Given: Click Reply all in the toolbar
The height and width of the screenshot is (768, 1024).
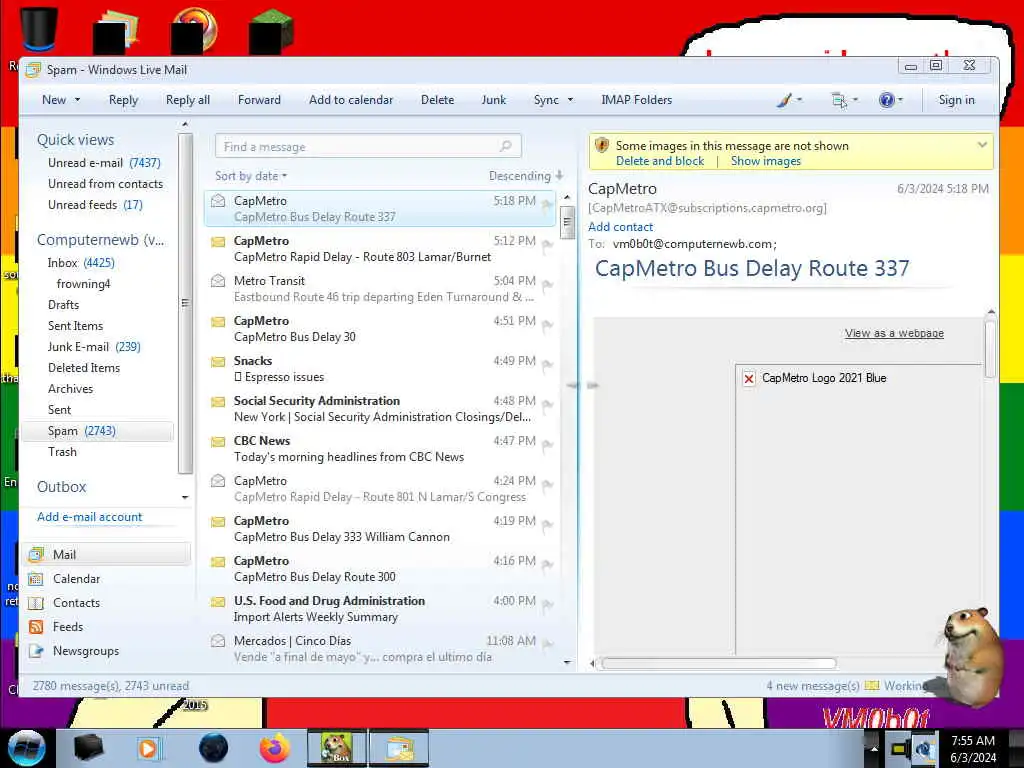Looking at the screenshot, I should pyautogui.click(x=188, y=100).
